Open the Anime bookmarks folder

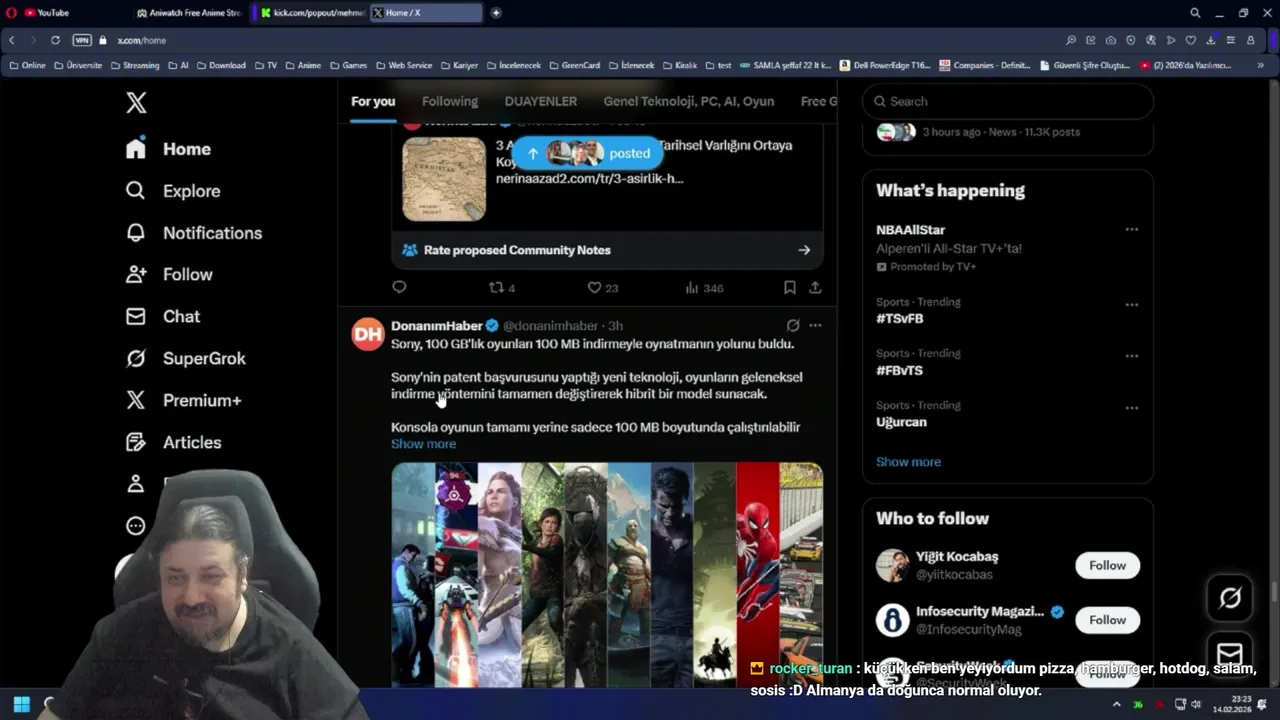click(x=303, y=65)
